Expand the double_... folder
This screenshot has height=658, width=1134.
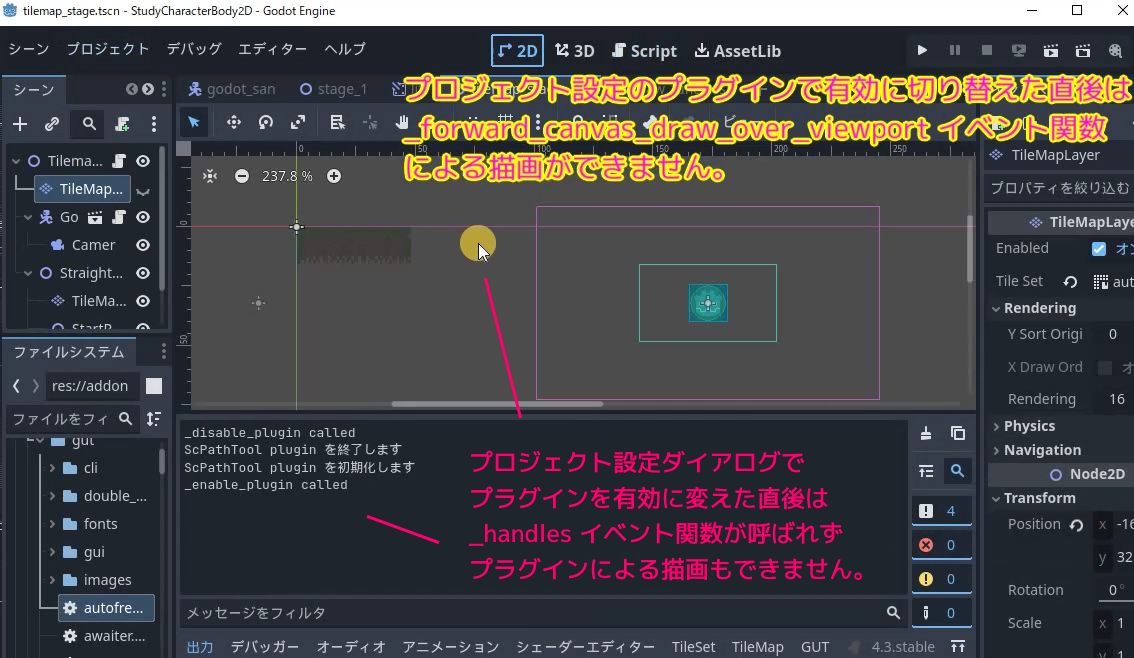[x=52, y=496]
